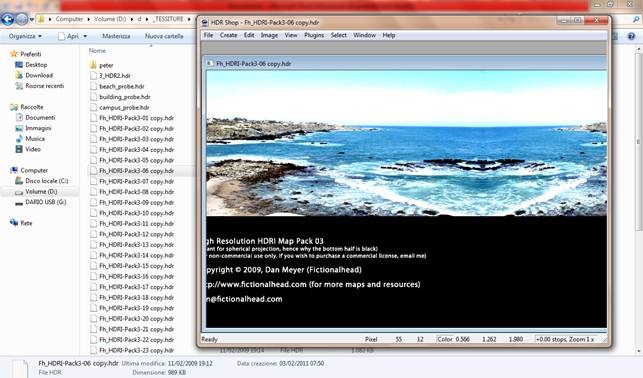Select file Fh_HDRI-Pack3-20 copy.hdr

click(x=137, y=319)
